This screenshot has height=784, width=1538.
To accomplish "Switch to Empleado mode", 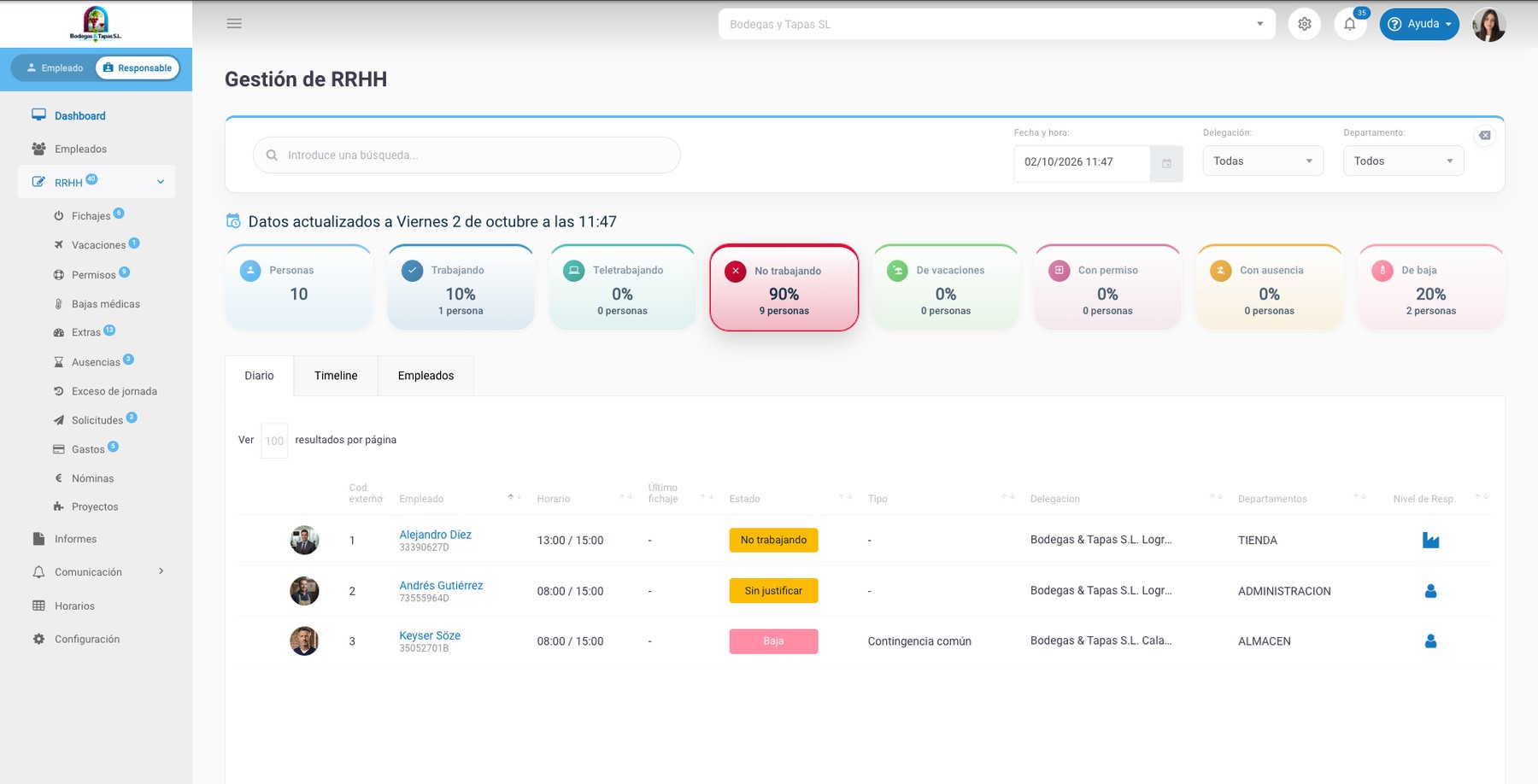I will 55,68.
